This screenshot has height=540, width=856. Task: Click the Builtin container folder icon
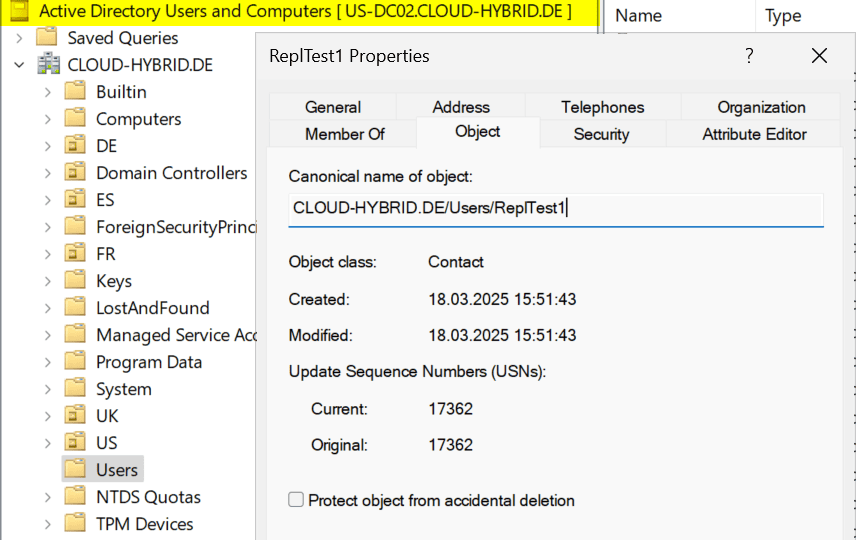(x=75, y=92)
